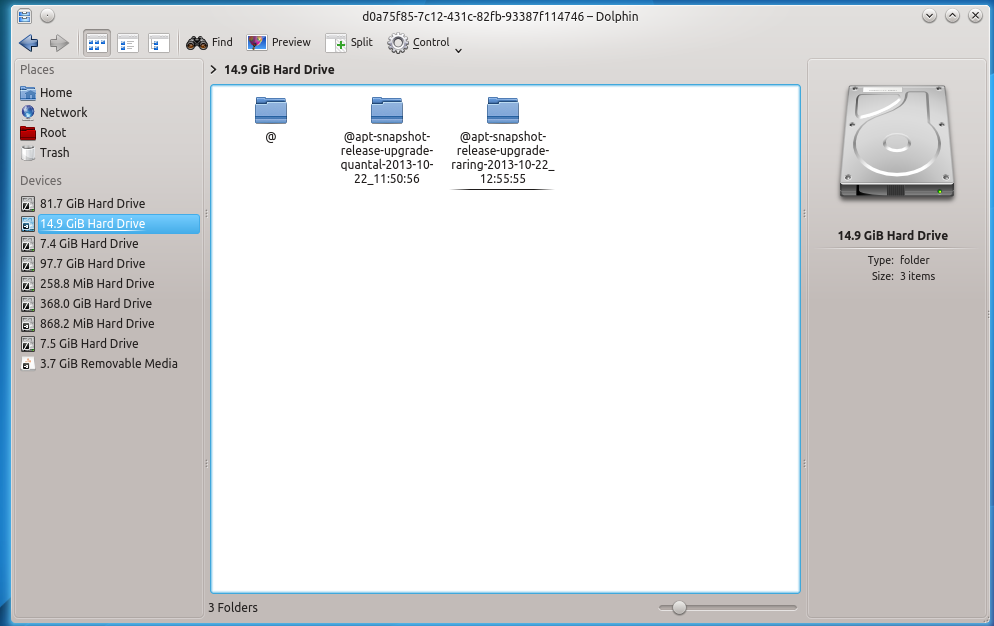Switch to Icons view mode

click(97, 43)
